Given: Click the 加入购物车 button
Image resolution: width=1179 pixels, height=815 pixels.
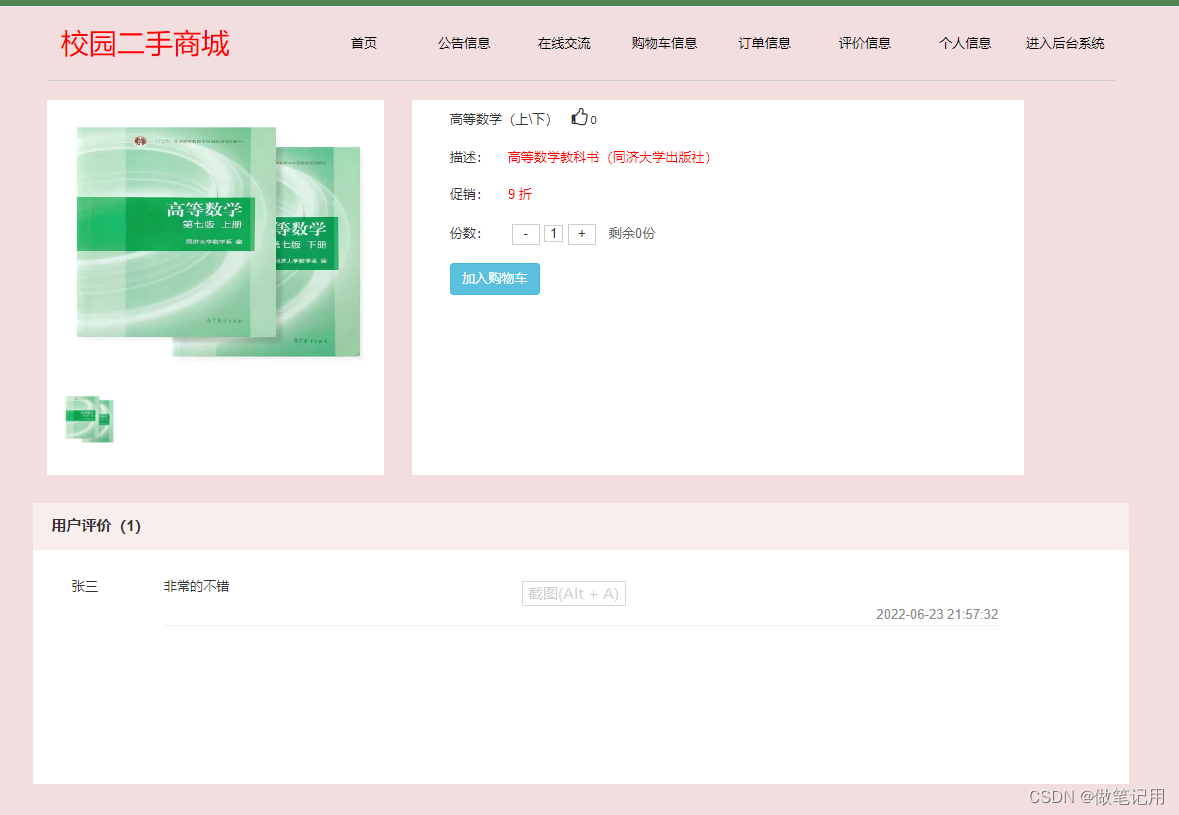Looking at the screenshot, I should tap(495, 279).
